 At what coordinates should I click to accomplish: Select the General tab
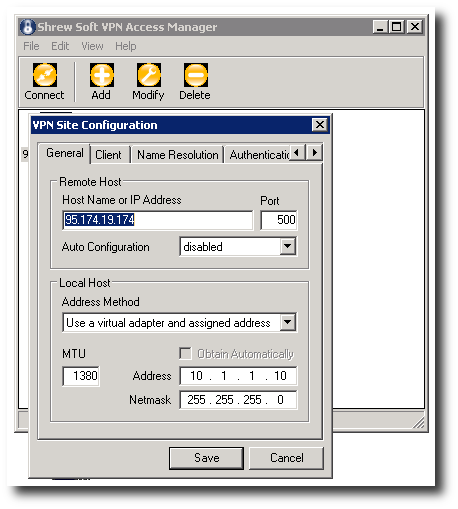[x=65, y=153]
